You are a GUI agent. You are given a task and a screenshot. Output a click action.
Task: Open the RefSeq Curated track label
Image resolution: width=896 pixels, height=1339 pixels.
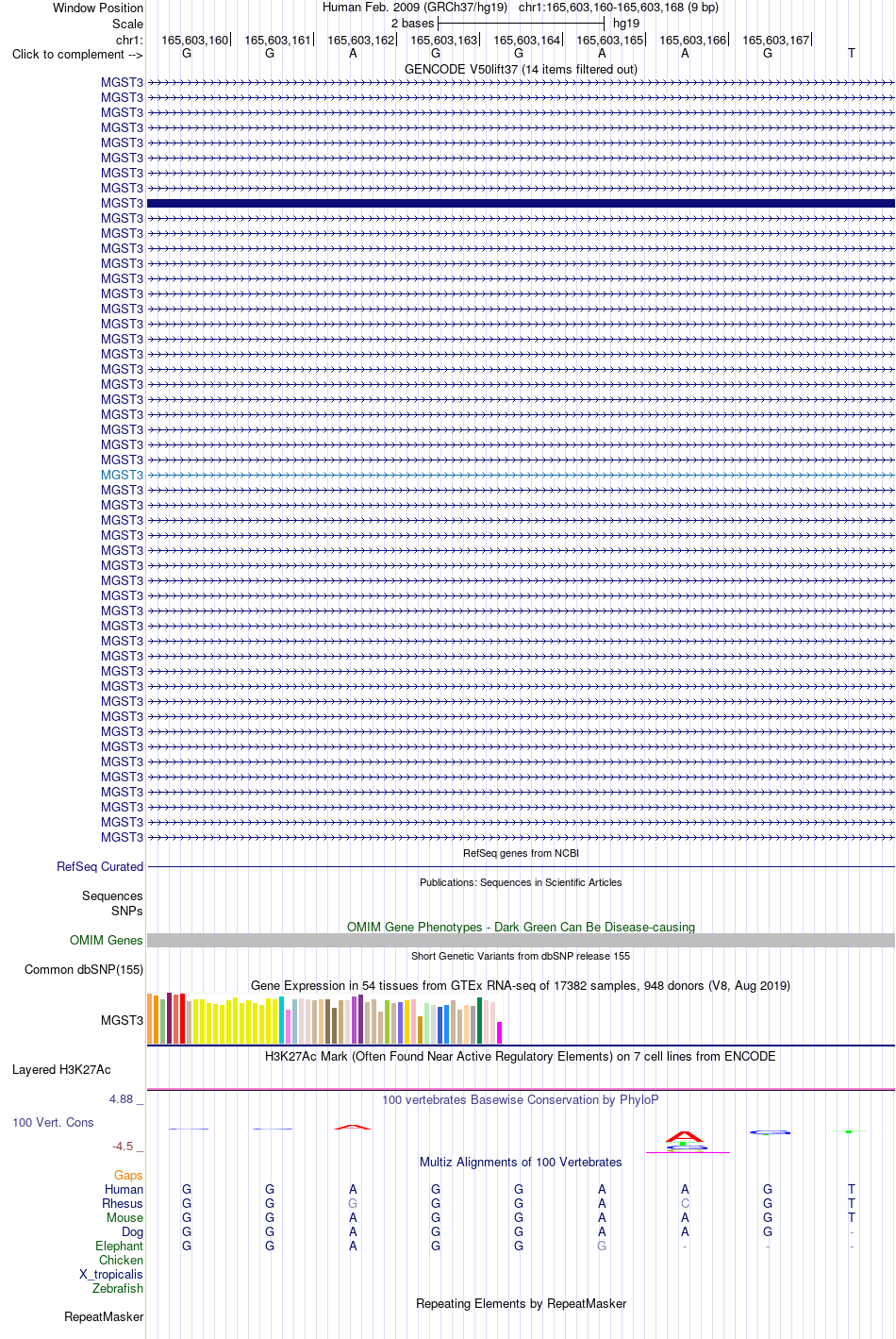coord(100,866)
